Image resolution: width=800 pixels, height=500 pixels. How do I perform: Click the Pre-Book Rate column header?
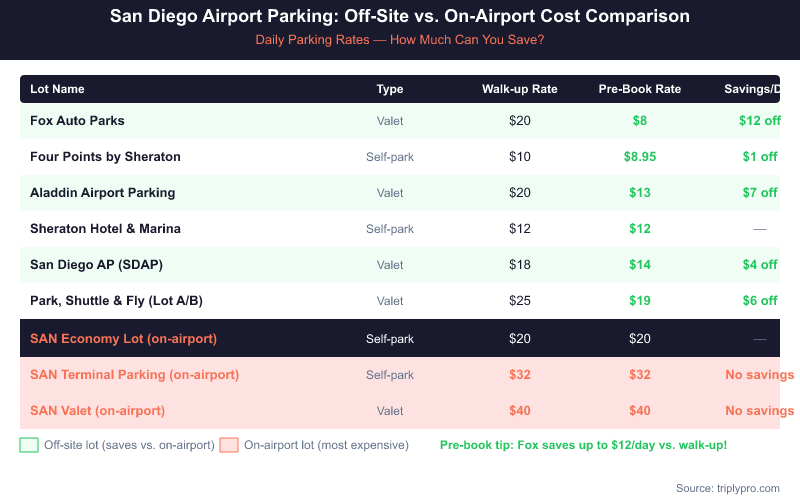640,89
